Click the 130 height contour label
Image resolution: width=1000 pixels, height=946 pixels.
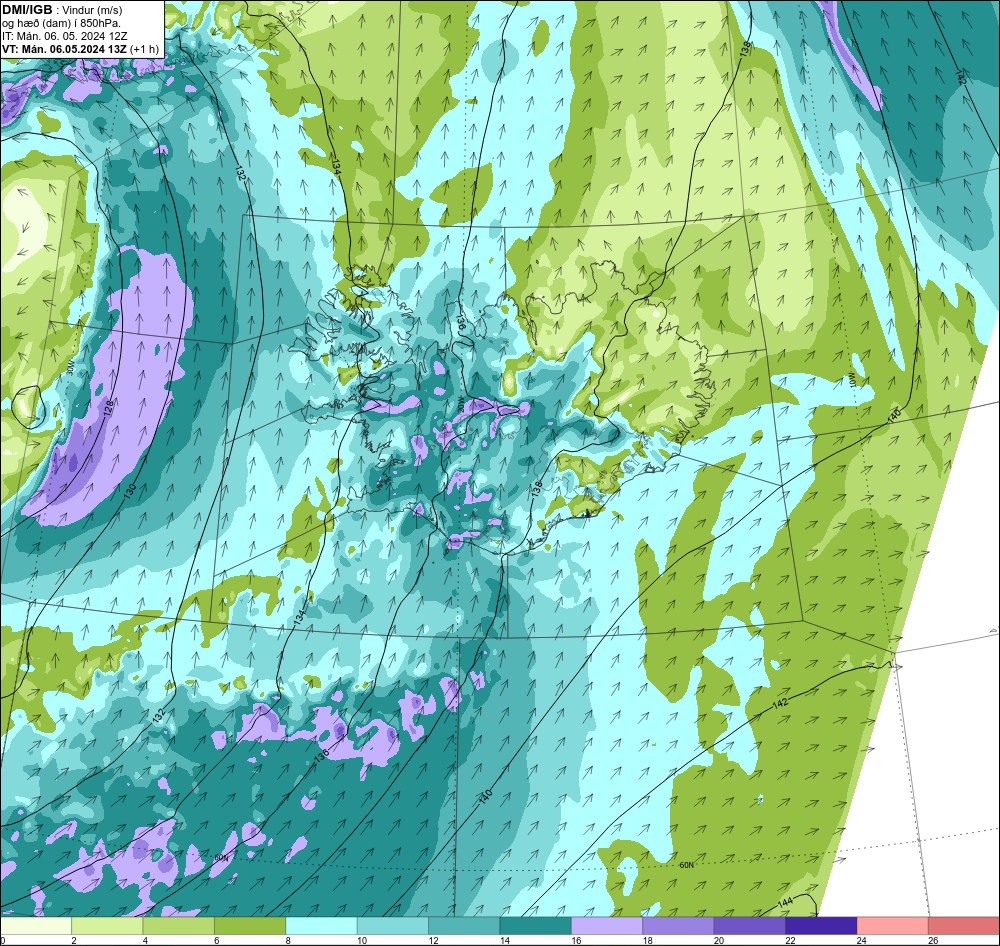coord(130,491)
